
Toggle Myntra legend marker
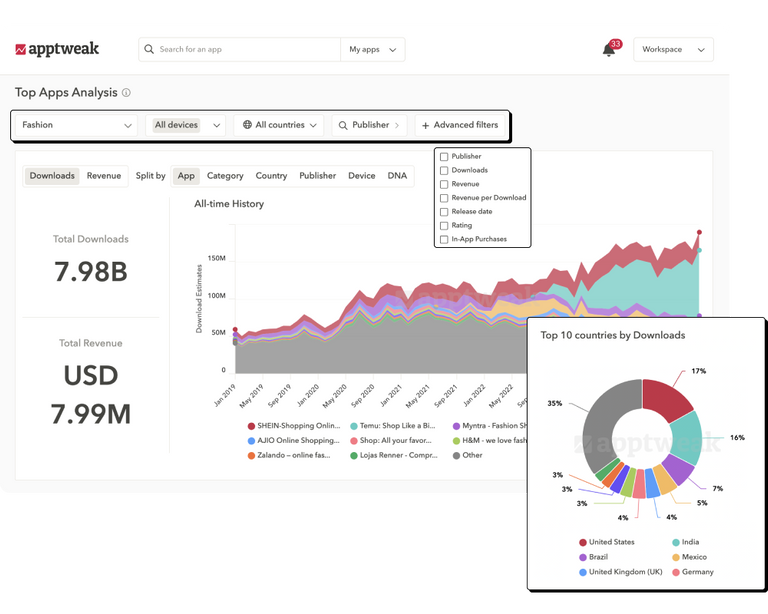click(x=456, y=426)
